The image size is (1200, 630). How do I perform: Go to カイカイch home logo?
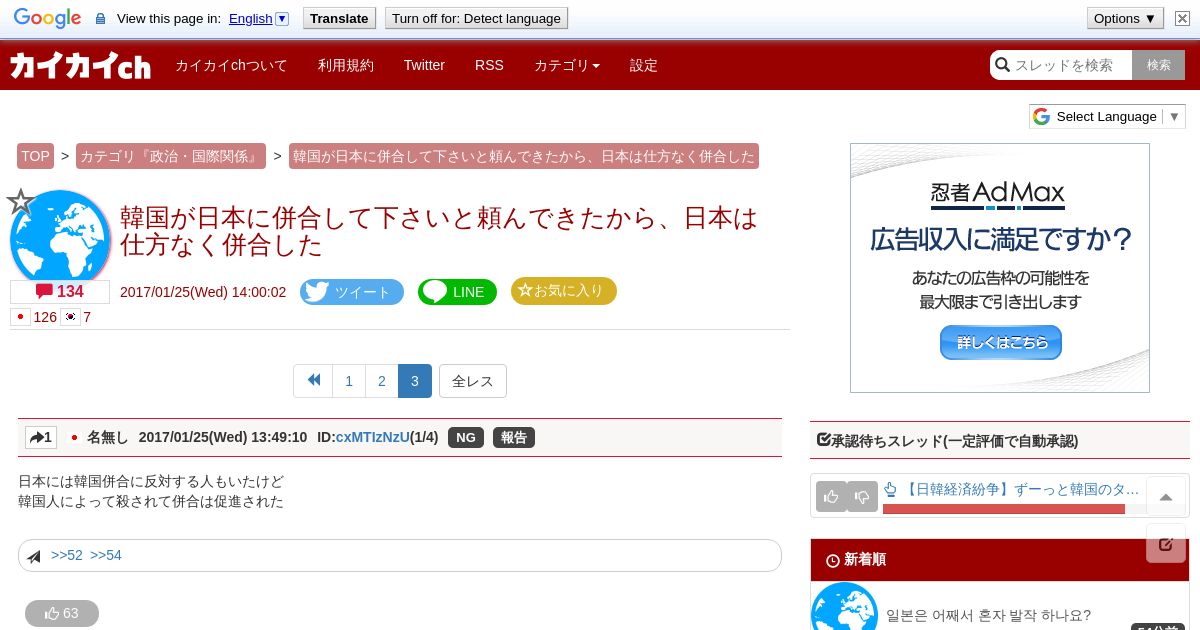[80, 66]
